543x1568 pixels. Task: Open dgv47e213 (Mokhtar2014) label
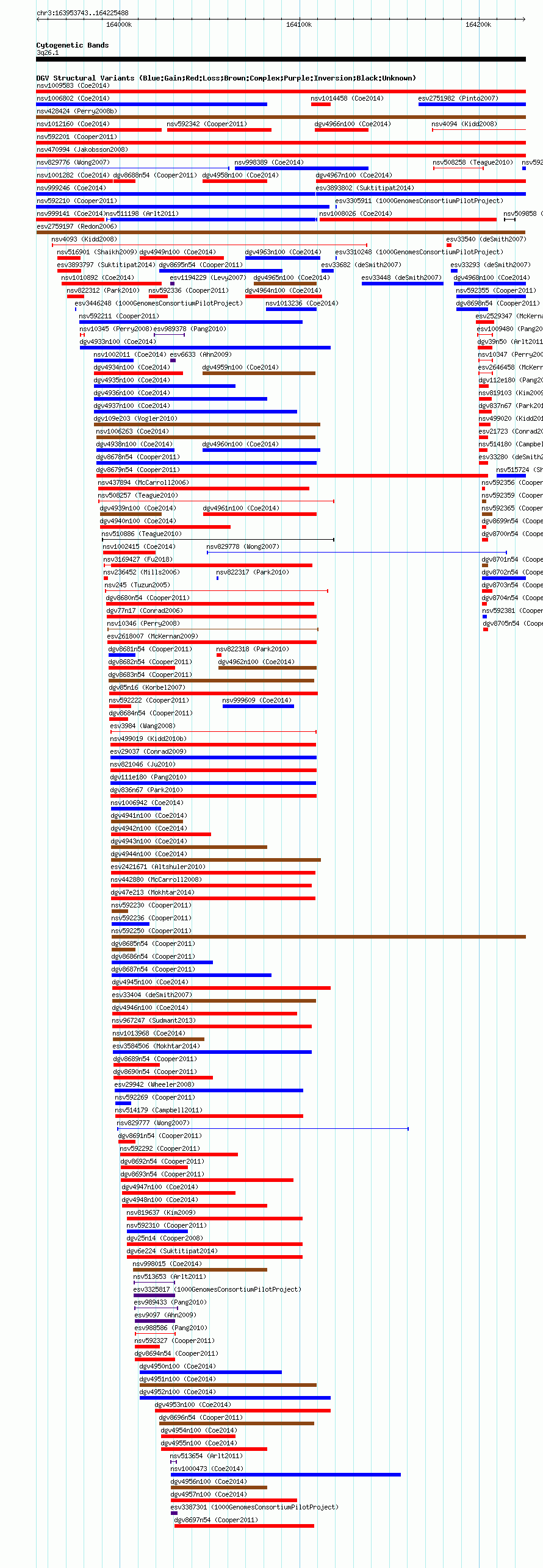tap(153, 892)
